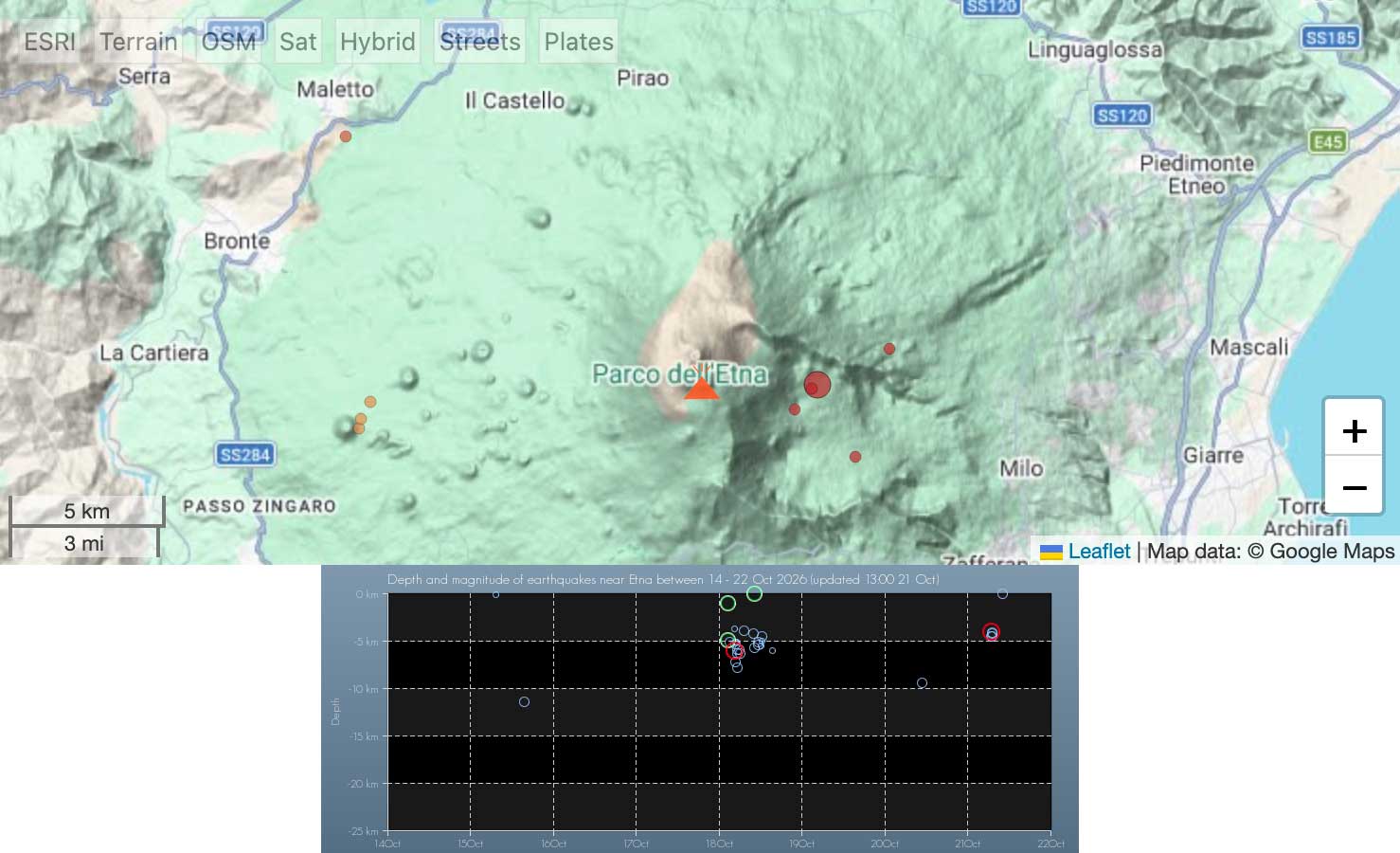Click the orange Etna volcano triangle marker
Image resolution: width=1400 pixels, height=853 pixels.
[x=701, y=387]
